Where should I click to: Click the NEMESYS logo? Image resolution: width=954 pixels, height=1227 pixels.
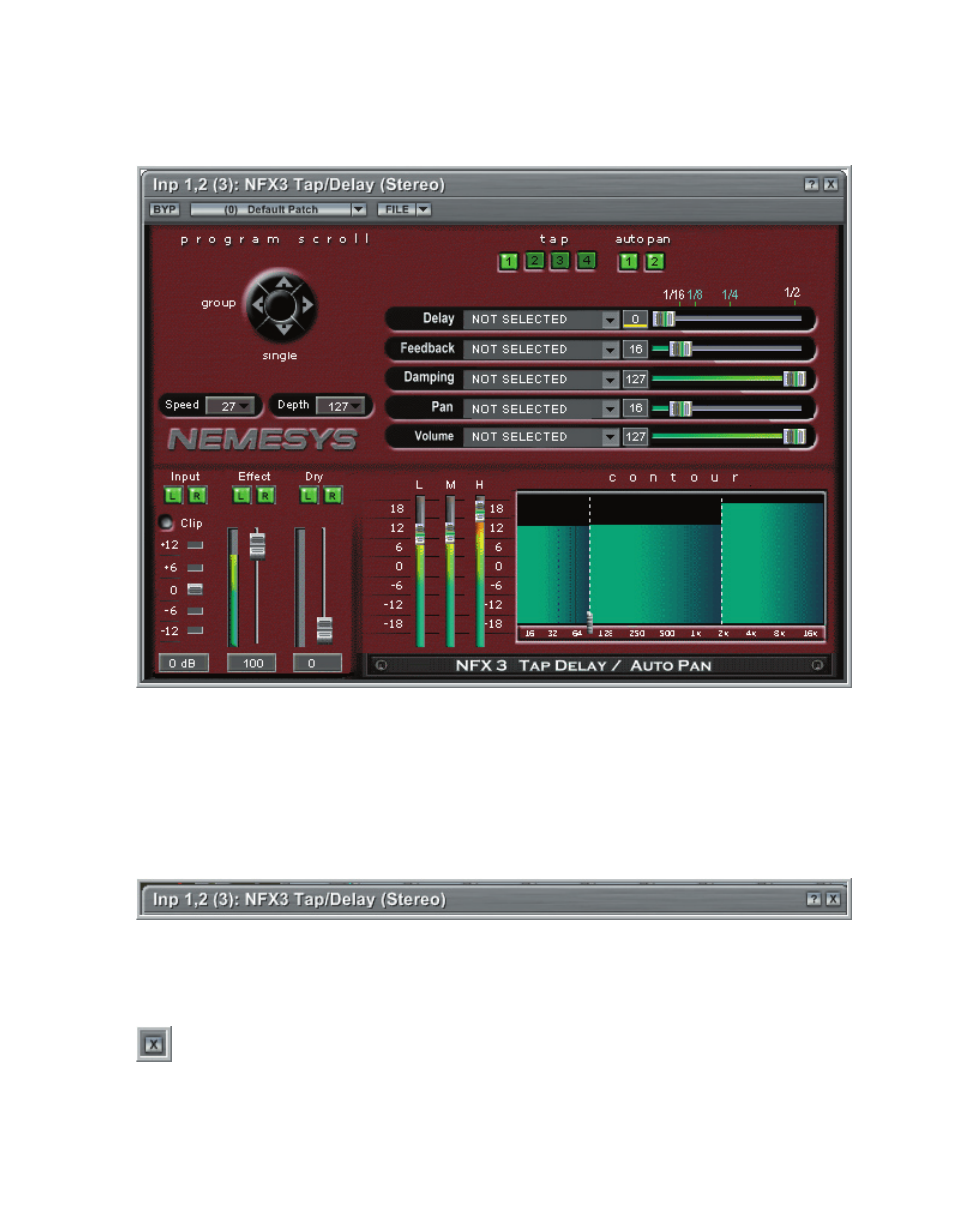(x=262, y=439)
